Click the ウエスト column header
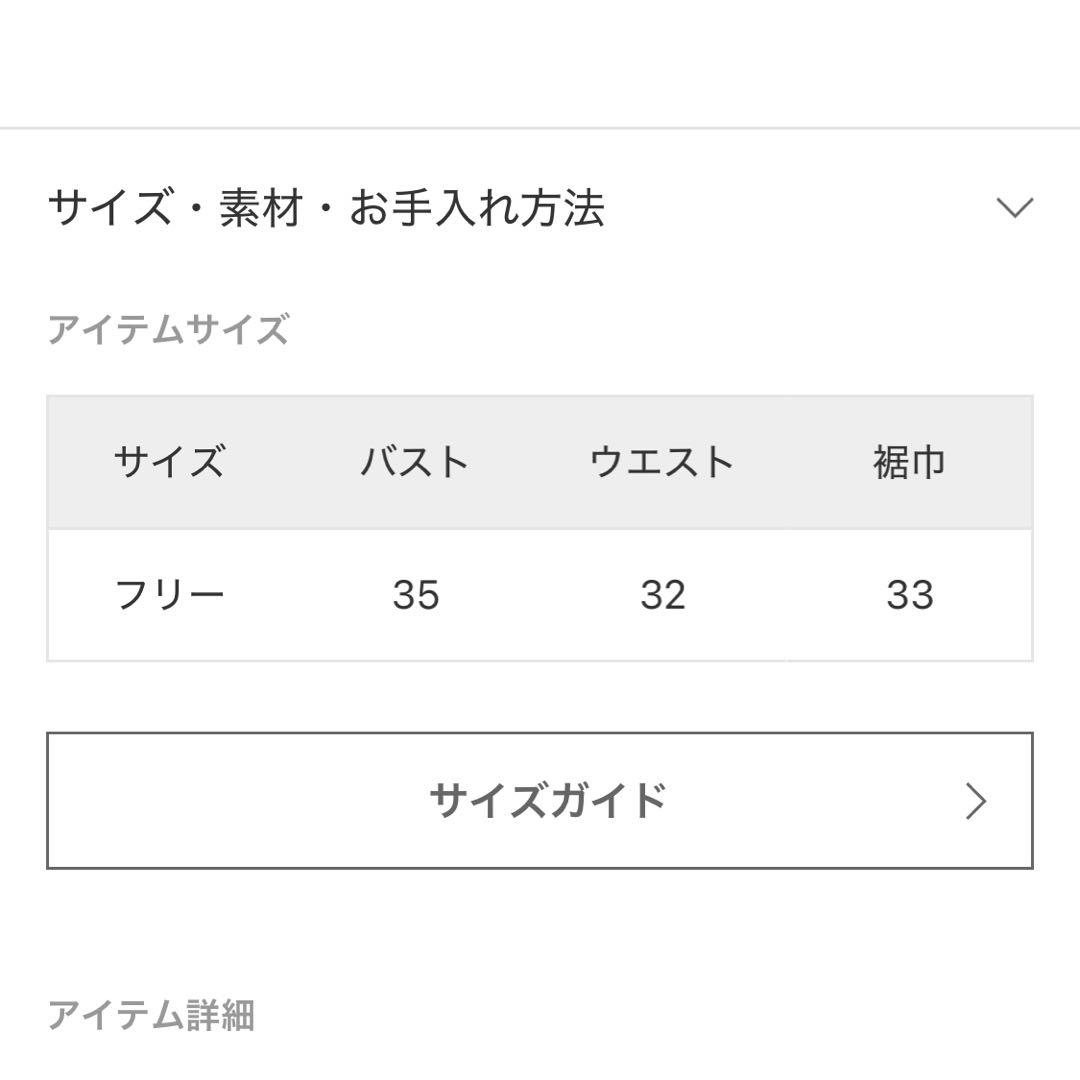 click(x=662, y=462)
